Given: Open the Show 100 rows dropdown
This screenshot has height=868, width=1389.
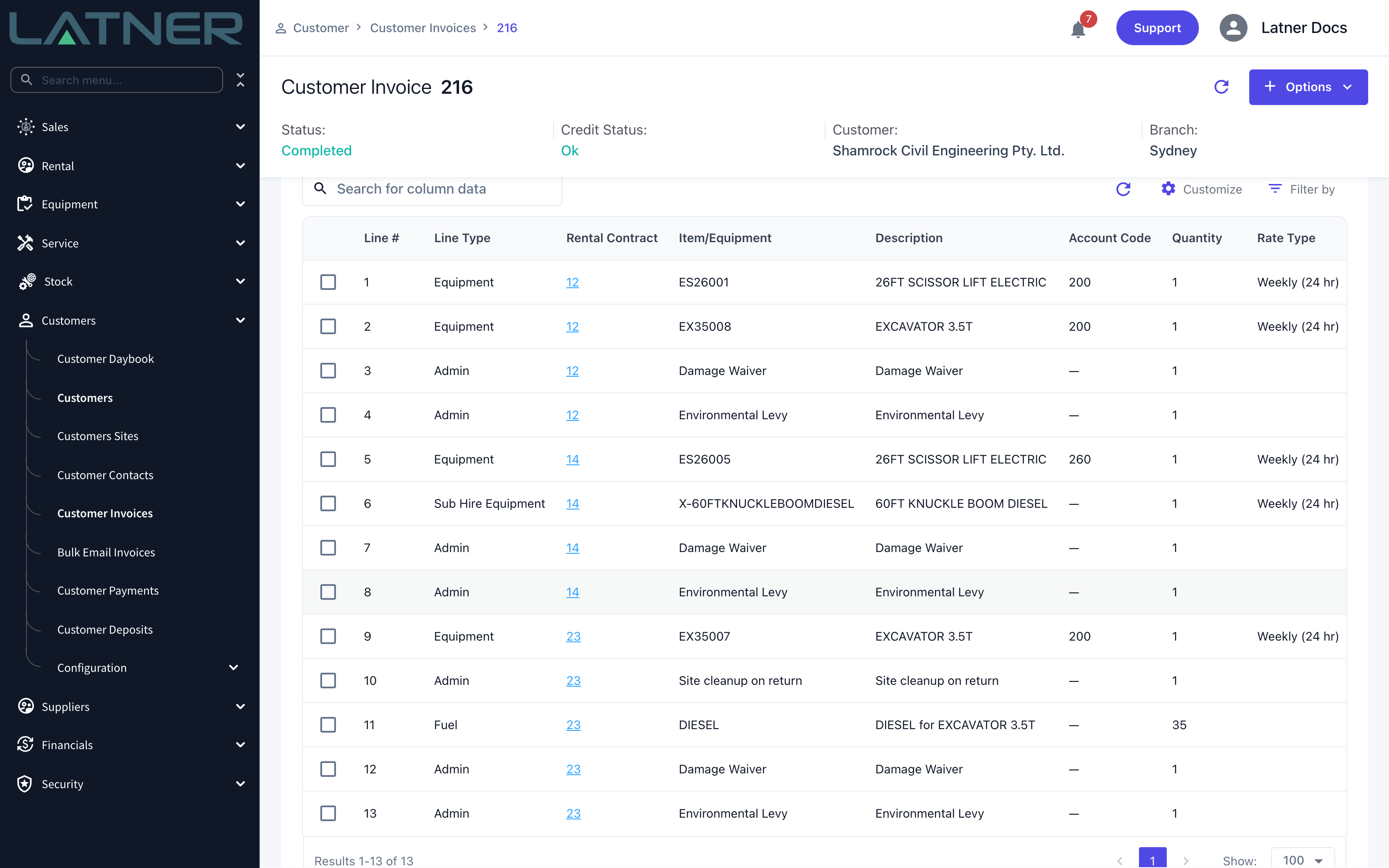Looking at the screenshot, I should pos(1302,859).
